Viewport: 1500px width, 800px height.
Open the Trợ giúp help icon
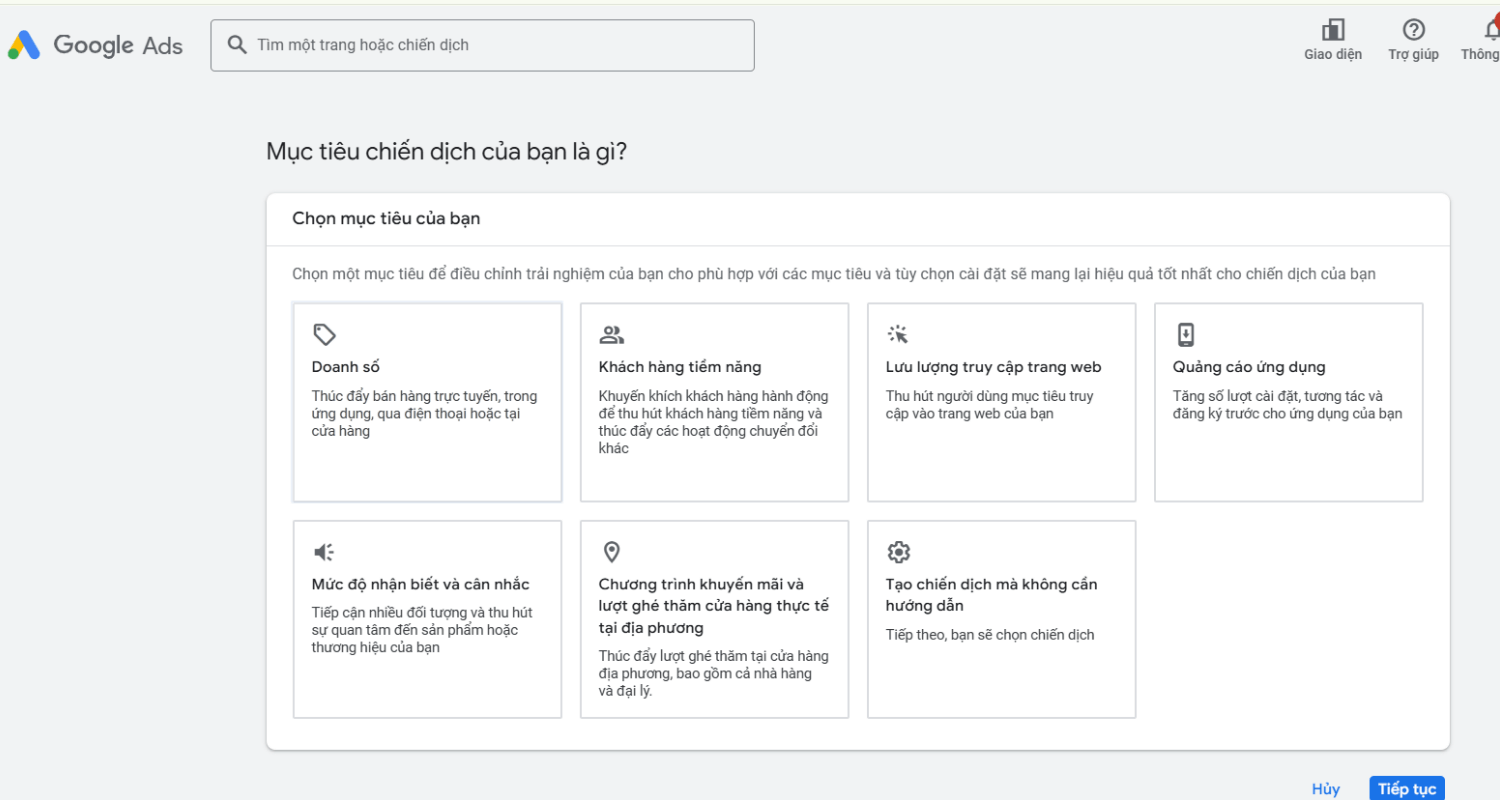coord(1413,30)
